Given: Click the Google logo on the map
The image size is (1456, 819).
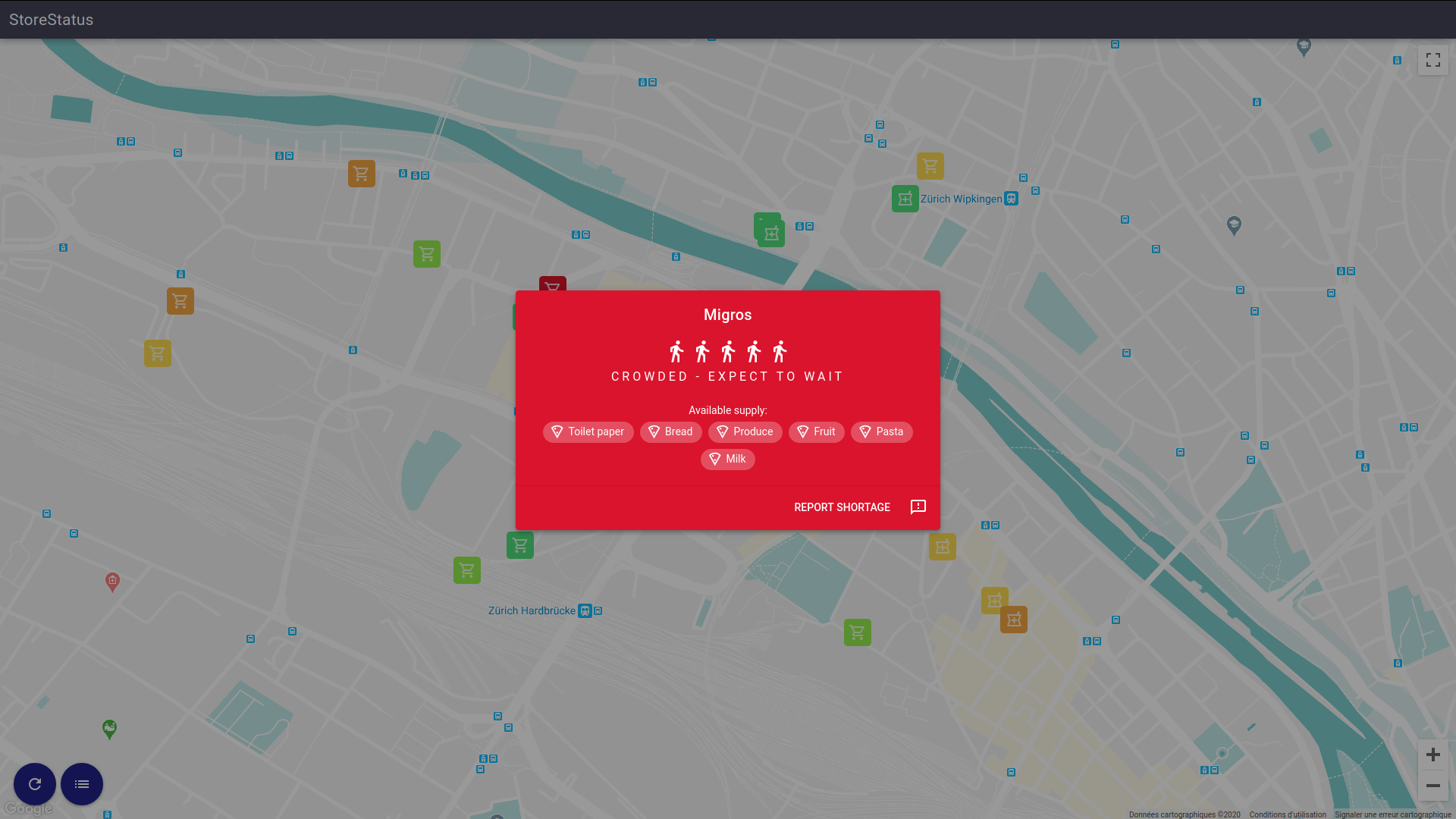Looking at the screenshot, I should 29,808.
